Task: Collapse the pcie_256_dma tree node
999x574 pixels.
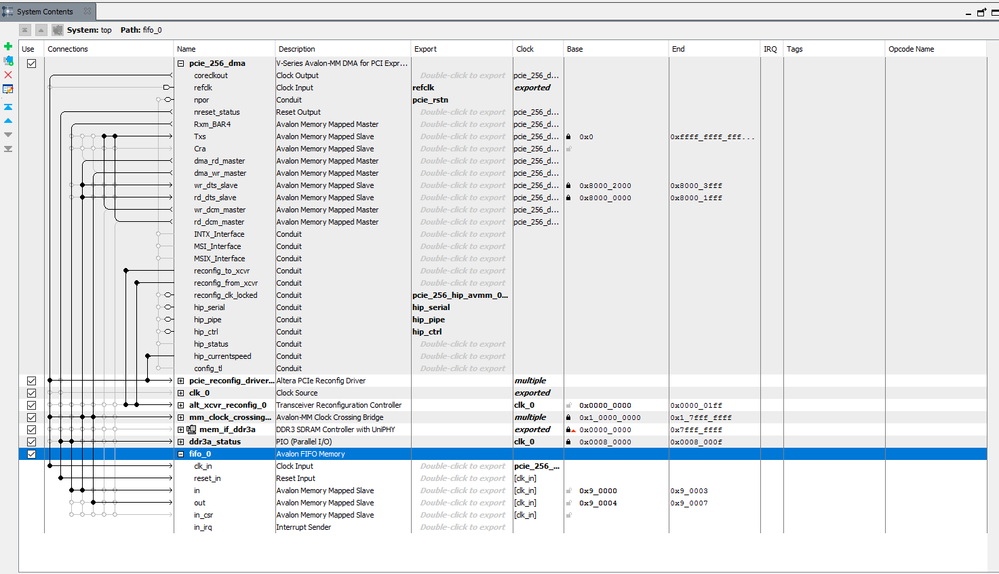Action: click(x=181, y=63)
